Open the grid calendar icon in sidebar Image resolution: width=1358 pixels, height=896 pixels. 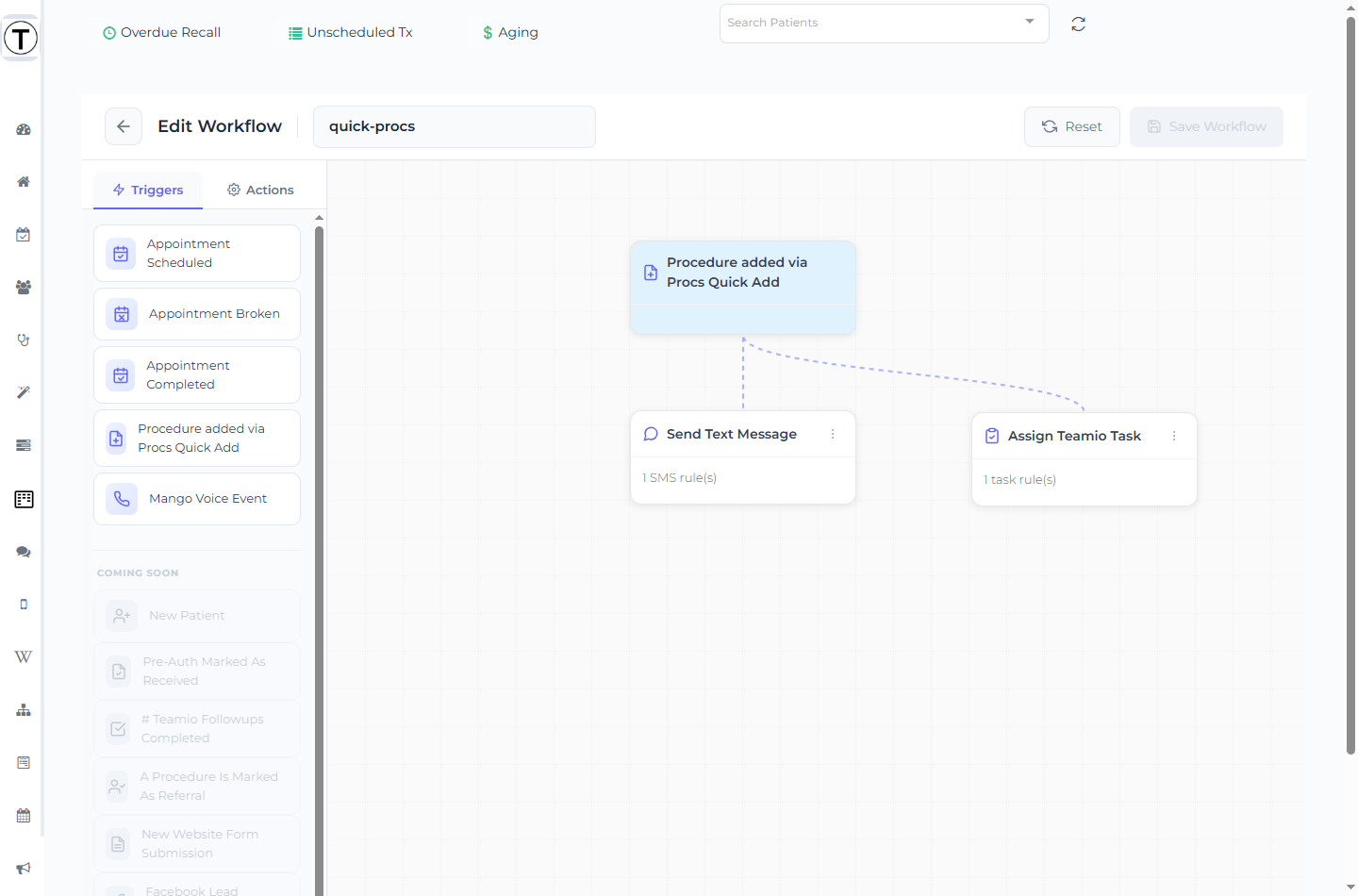click(24, 816)
